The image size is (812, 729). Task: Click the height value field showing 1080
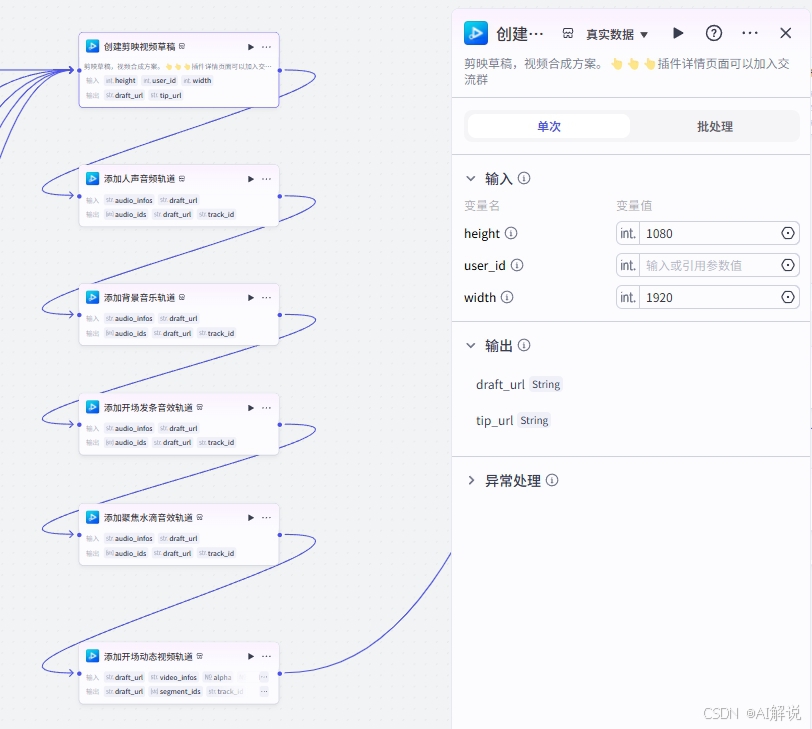click(x=708, y=234)
